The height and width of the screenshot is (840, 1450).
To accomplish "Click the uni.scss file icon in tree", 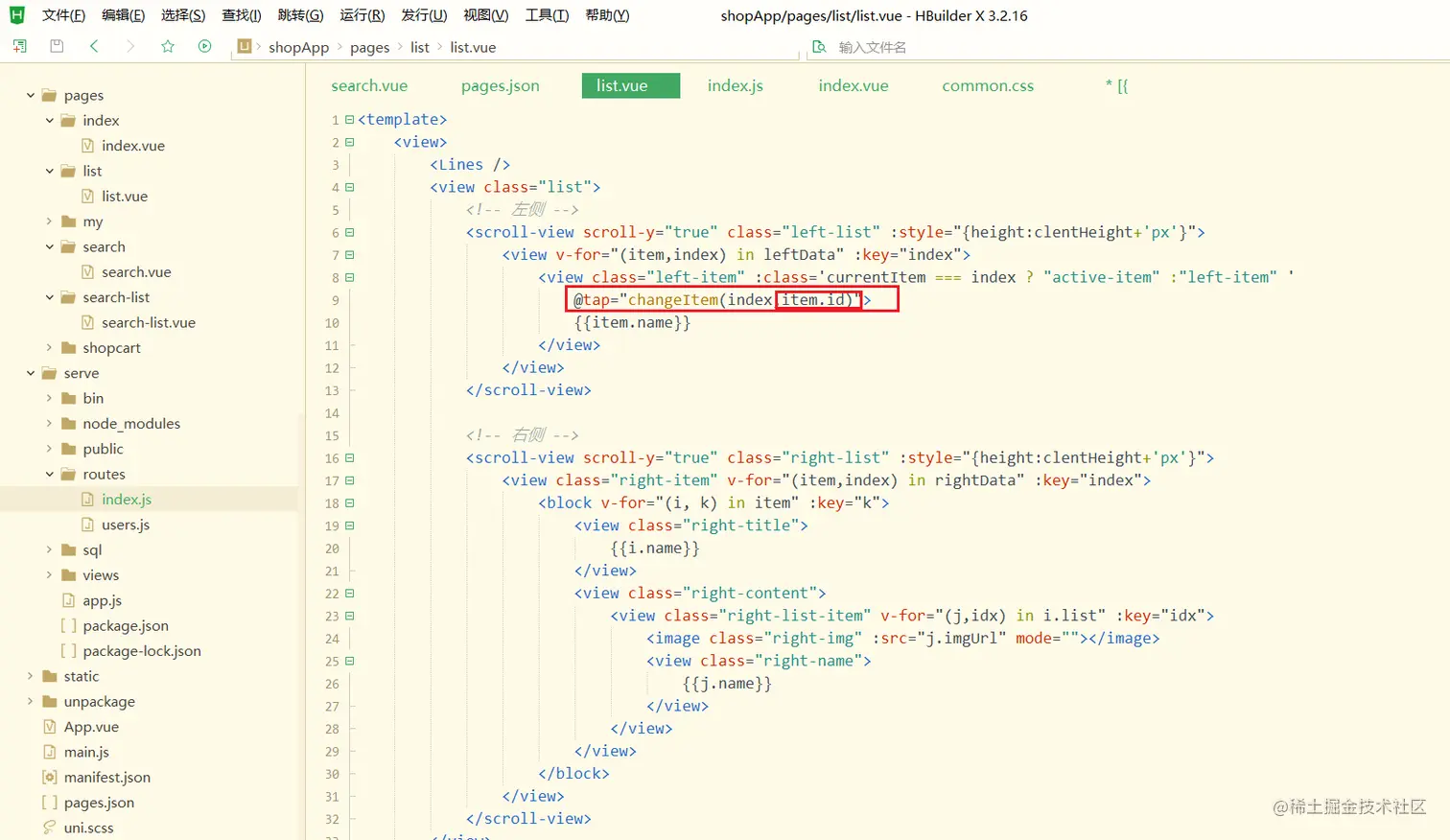I will [x=50, y=828].
